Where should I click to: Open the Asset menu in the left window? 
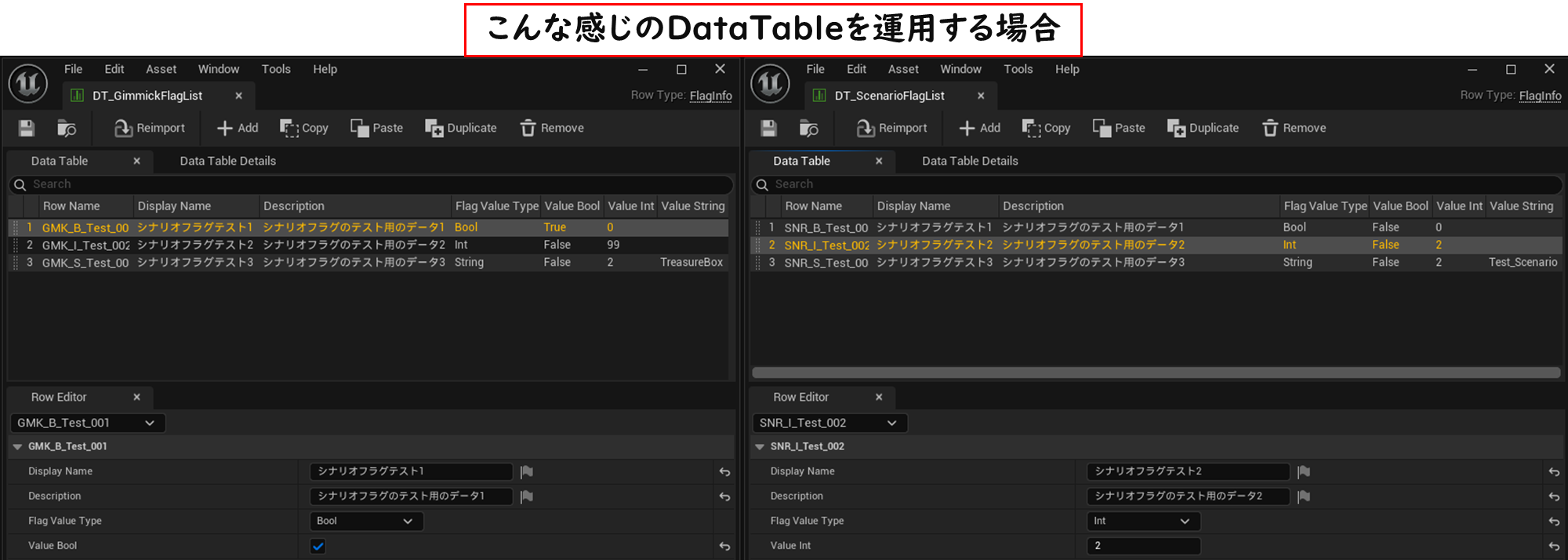point(161,69)
